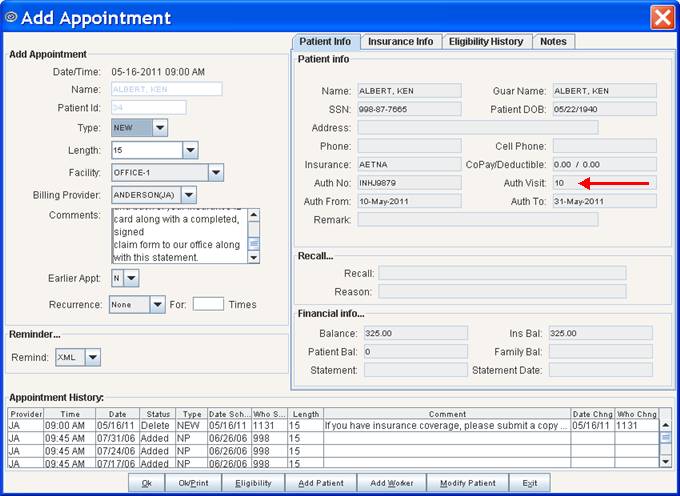Viewport: 680px width, 496px height.
Task: Click the Length column header
Action: click(305, 414)
